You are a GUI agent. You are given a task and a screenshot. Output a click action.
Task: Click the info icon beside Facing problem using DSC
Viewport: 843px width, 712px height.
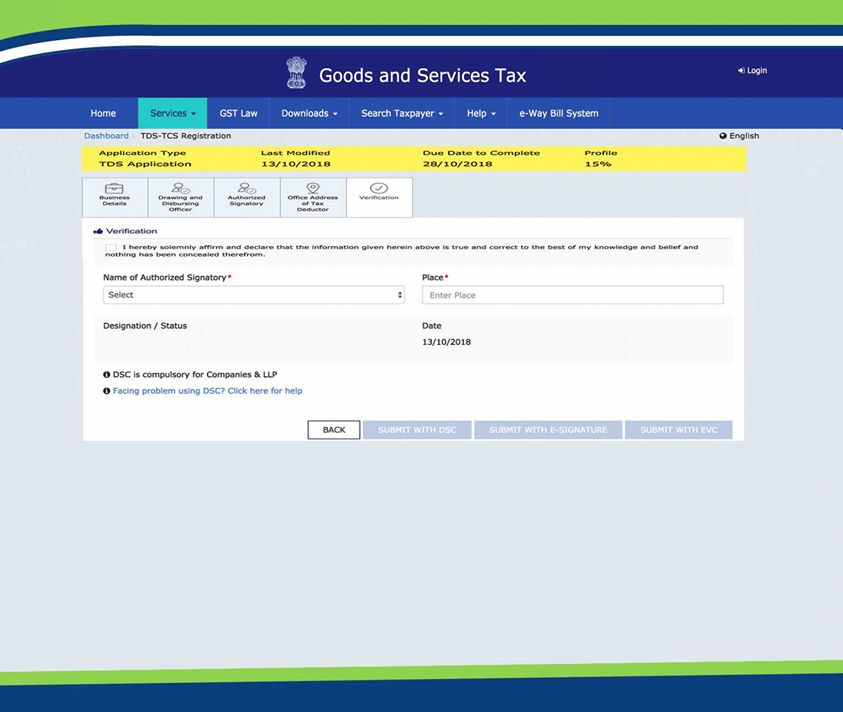[x=106, y=391]
